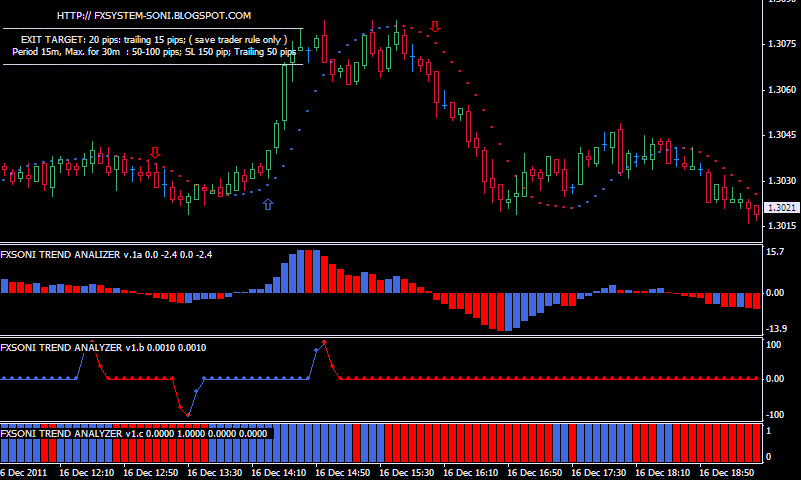This screenshot has width=801, height=480.
Task: Click the -13.9 scale value in the v.1a pane
Action: coord(776,329)
